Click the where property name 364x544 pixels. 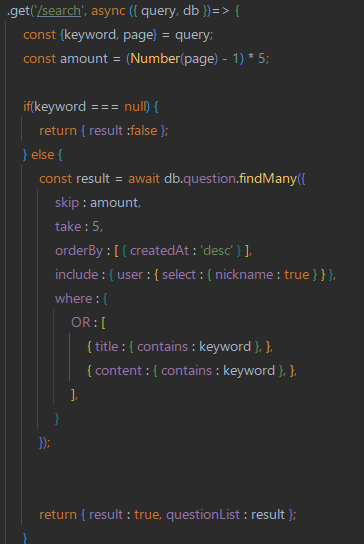coord(74,299)
